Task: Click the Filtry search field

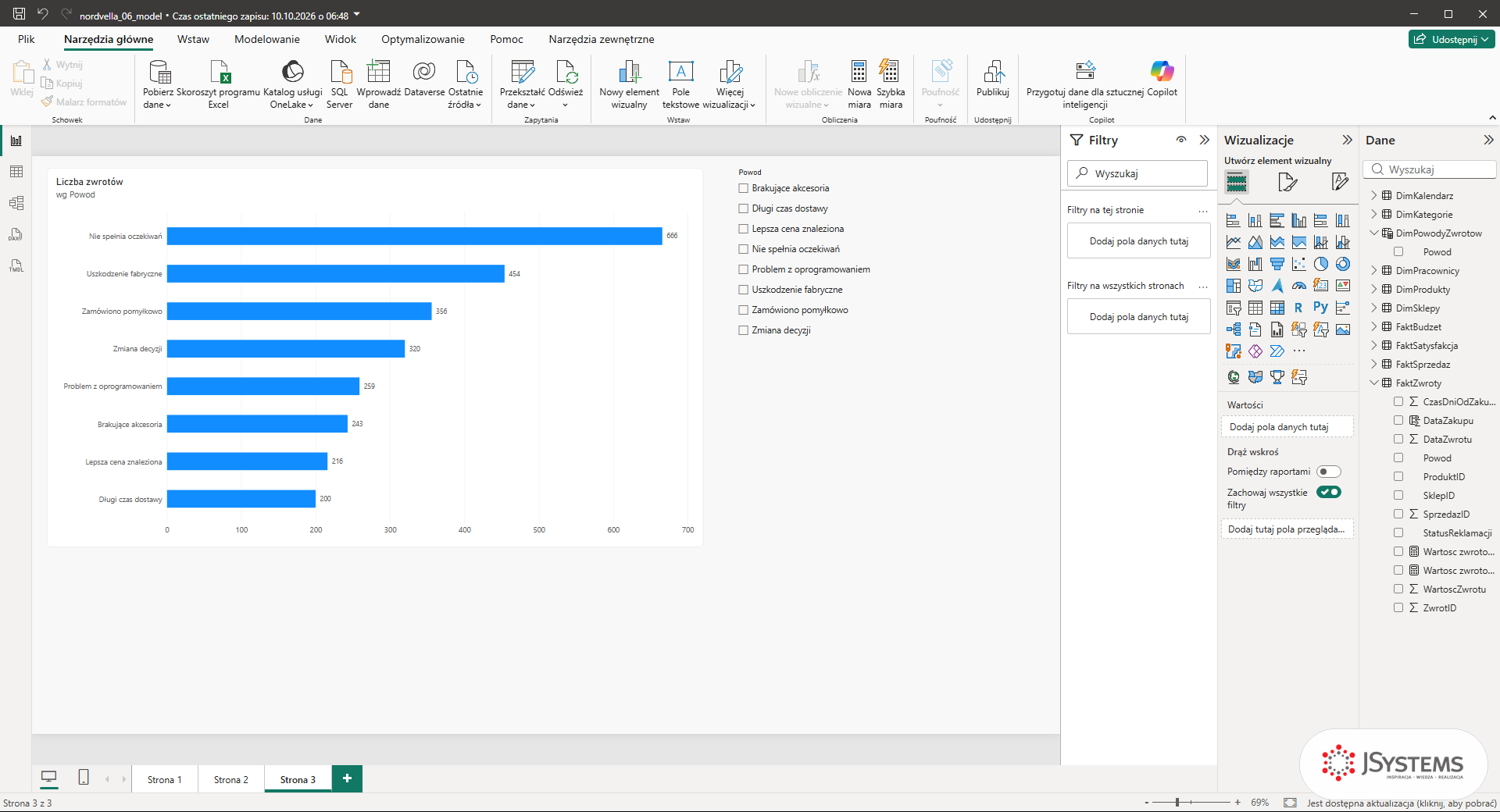Action: click(x=1137, y=173)
